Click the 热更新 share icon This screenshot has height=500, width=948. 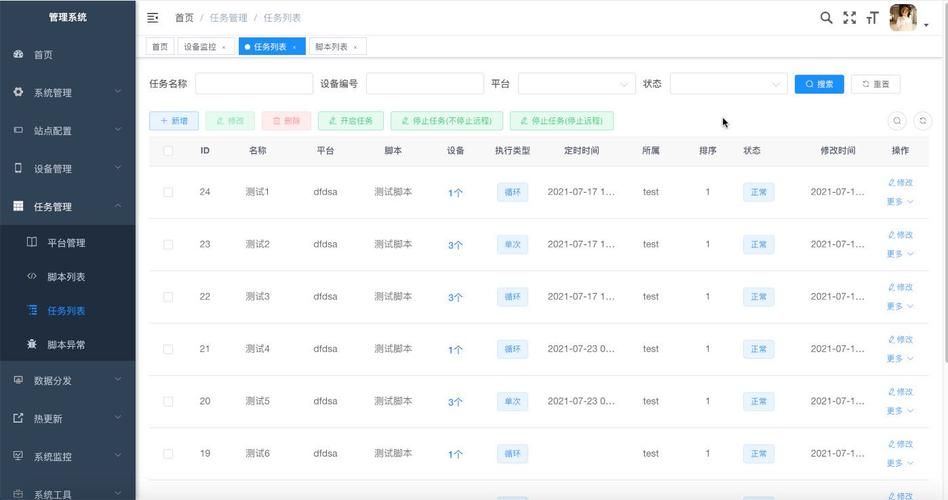pyautogui.click(x=18, y=418)
